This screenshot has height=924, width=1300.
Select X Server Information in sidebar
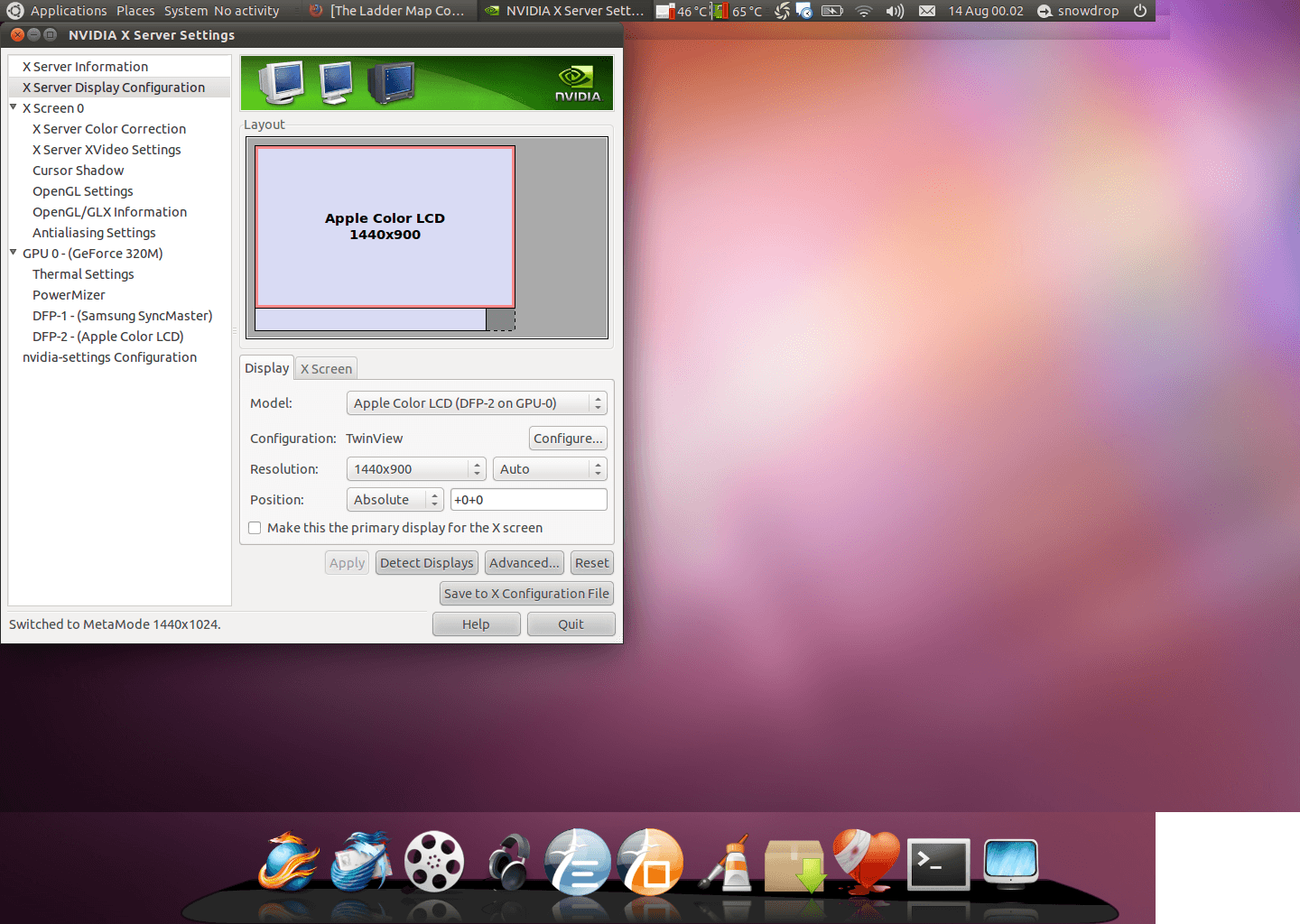click(x=119, y=67)
